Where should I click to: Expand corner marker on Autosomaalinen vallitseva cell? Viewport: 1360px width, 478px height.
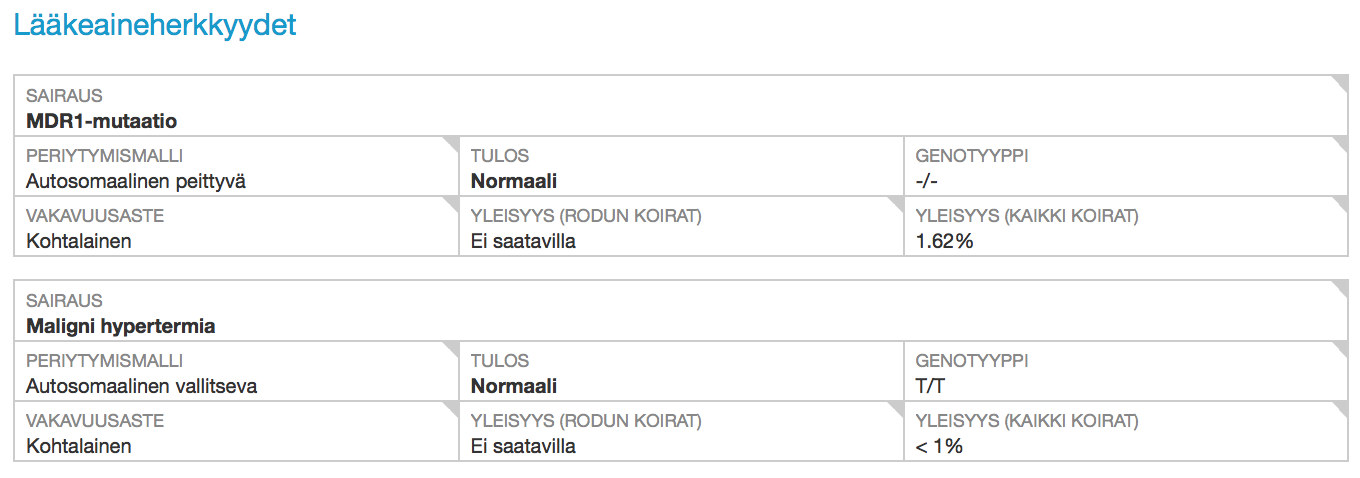tap(451, 349)
